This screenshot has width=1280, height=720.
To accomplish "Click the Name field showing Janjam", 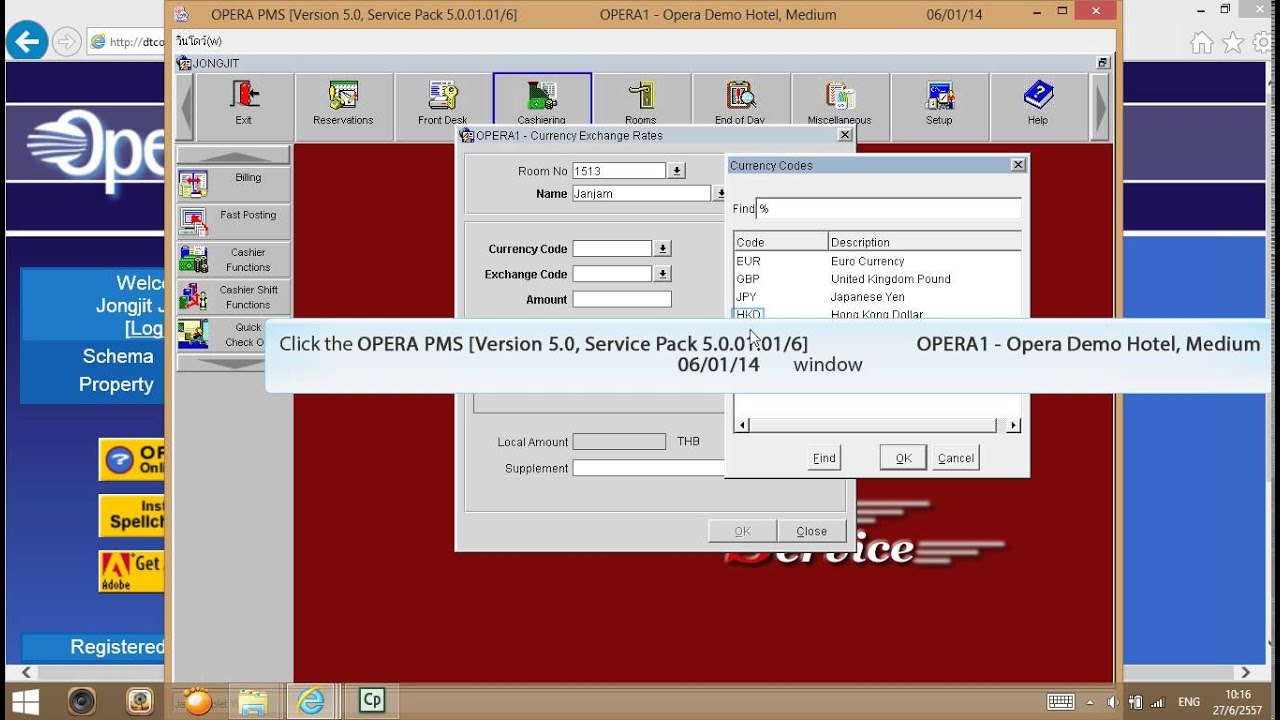I will click(641, 194).
